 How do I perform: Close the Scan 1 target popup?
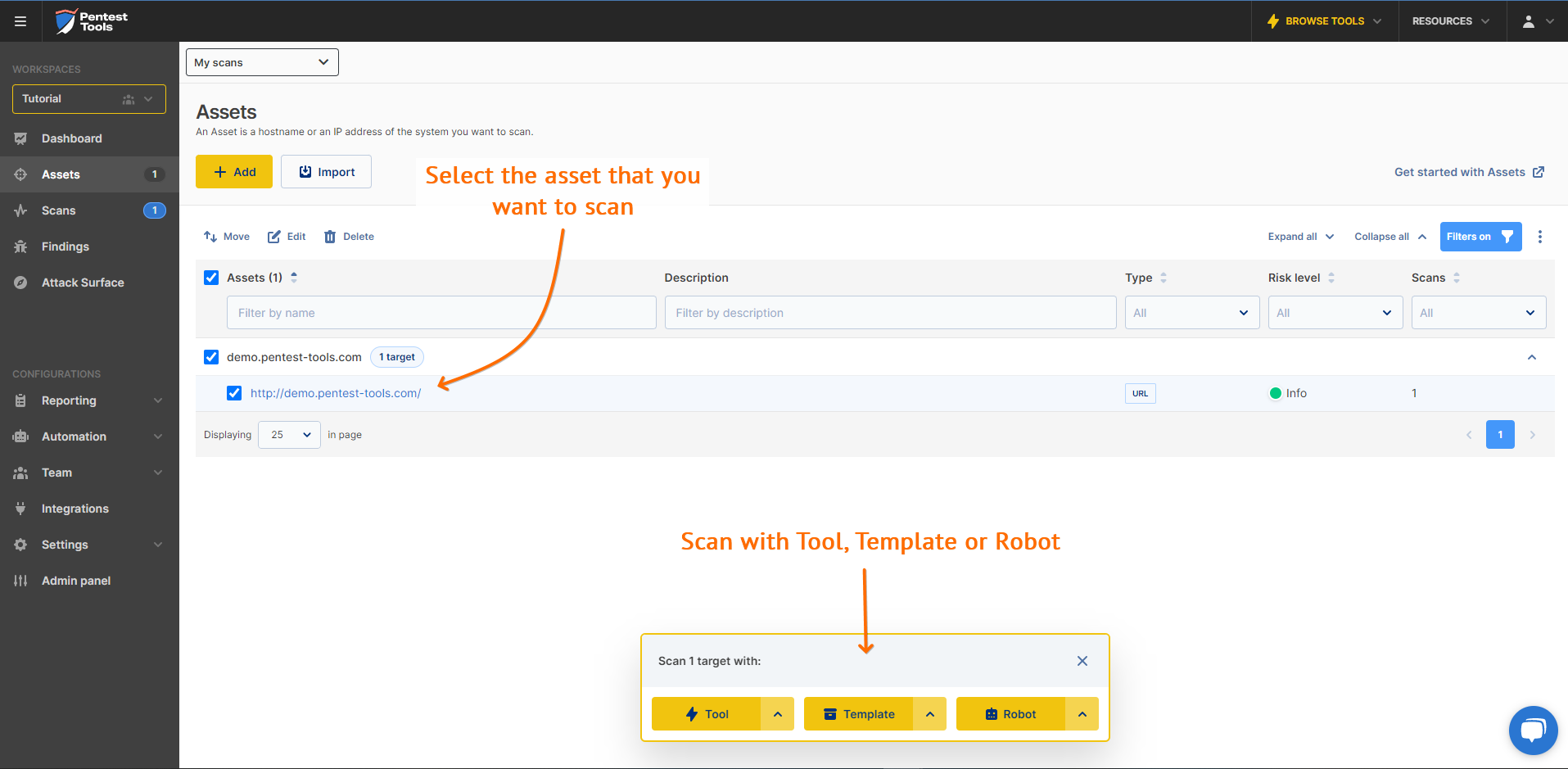pyautogui.click(x=1082, y=661)
